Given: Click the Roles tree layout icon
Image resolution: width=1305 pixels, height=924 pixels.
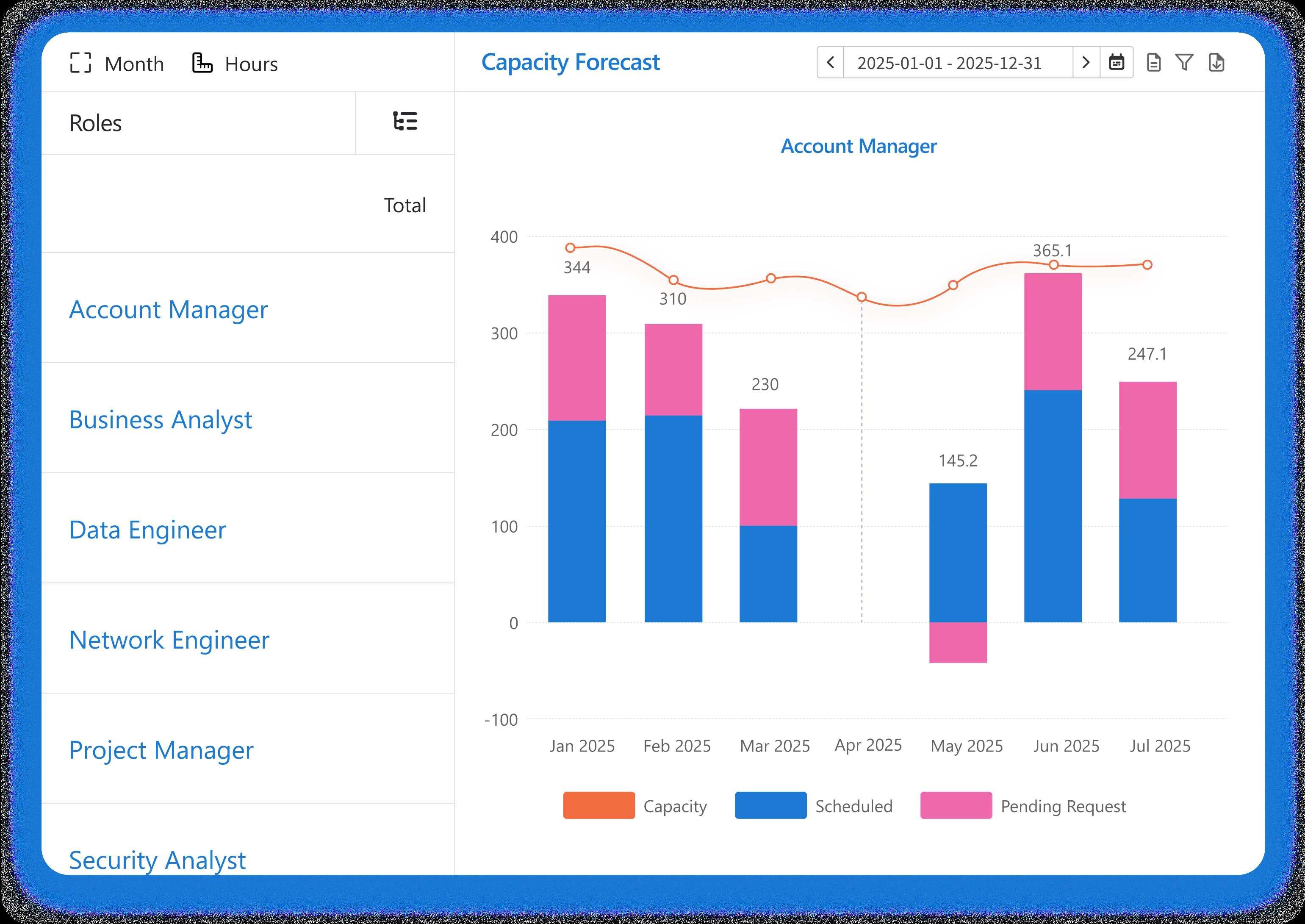Looking at the screenshot, I should (x=405, y=122).
